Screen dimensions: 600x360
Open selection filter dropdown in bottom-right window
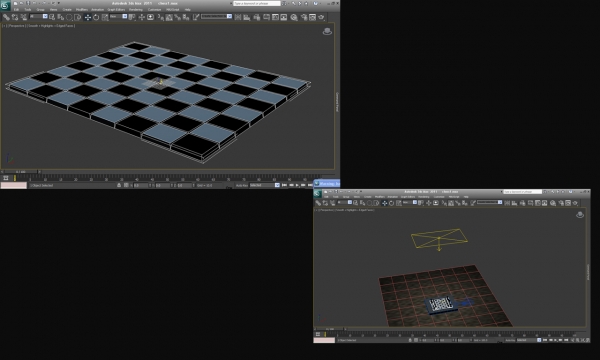(344, 202)
